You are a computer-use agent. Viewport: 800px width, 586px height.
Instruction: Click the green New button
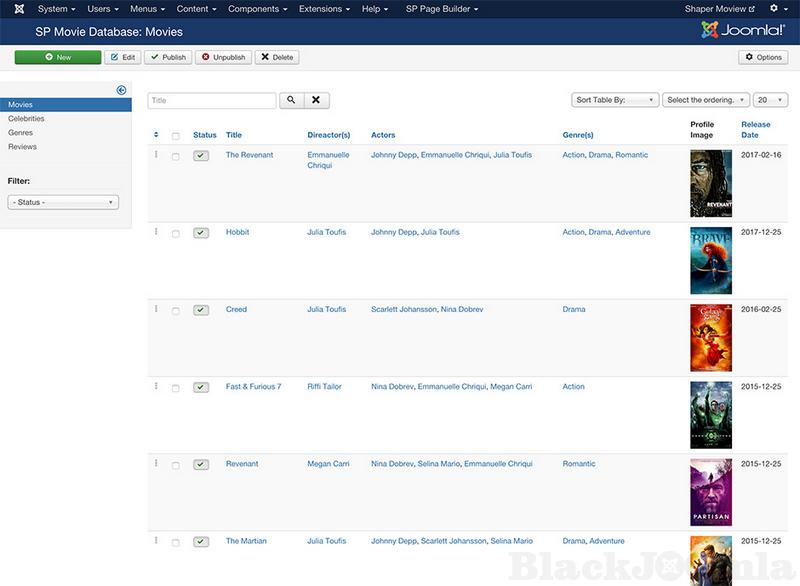pyautogui.click(x=58, y=57)
